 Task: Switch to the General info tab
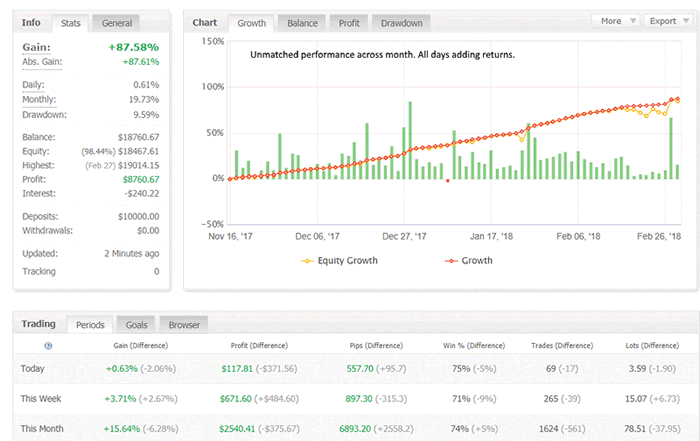pos(117,22)
